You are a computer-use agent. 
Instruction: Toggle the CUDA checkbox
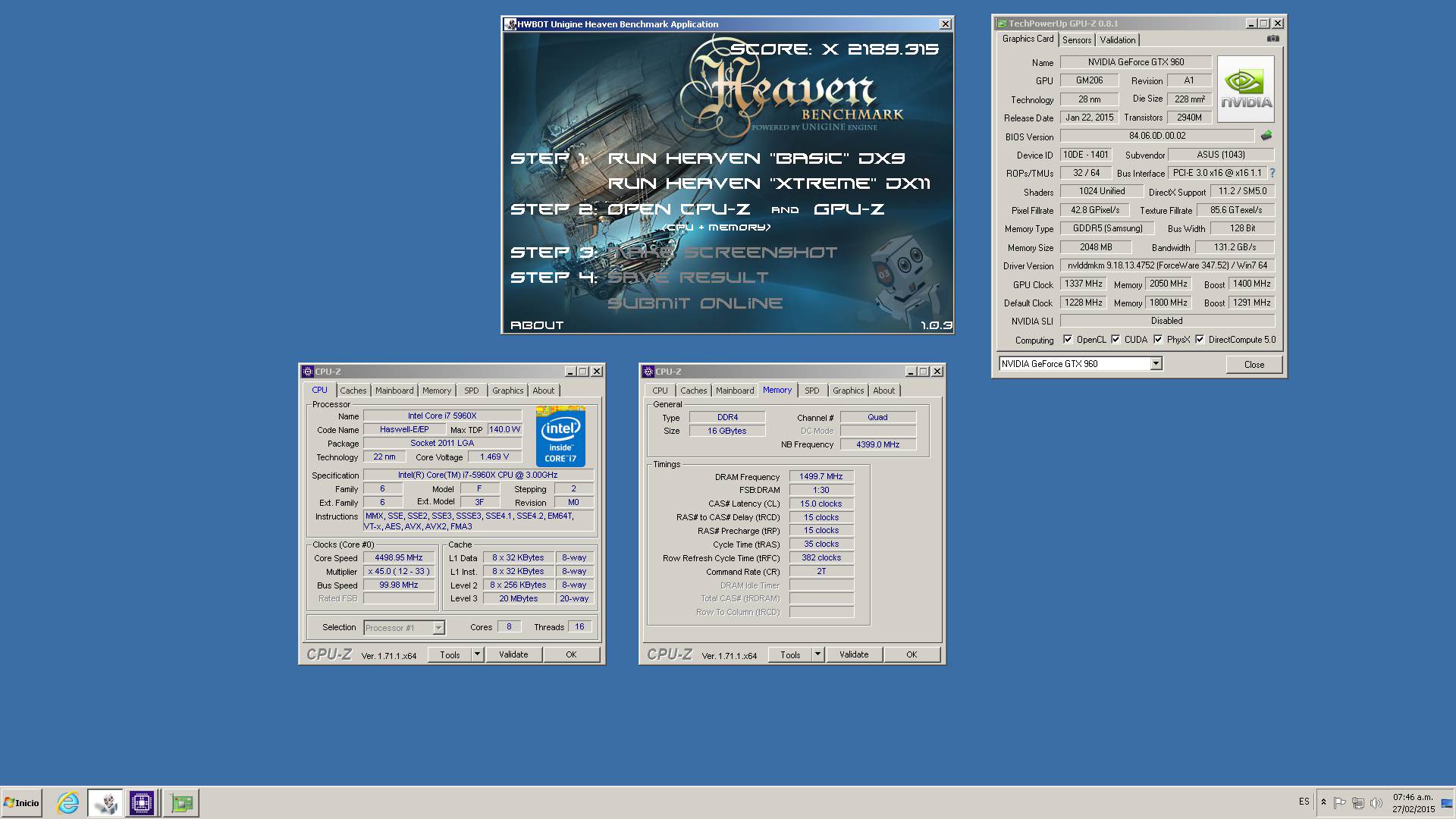[x=1116, y=340]
